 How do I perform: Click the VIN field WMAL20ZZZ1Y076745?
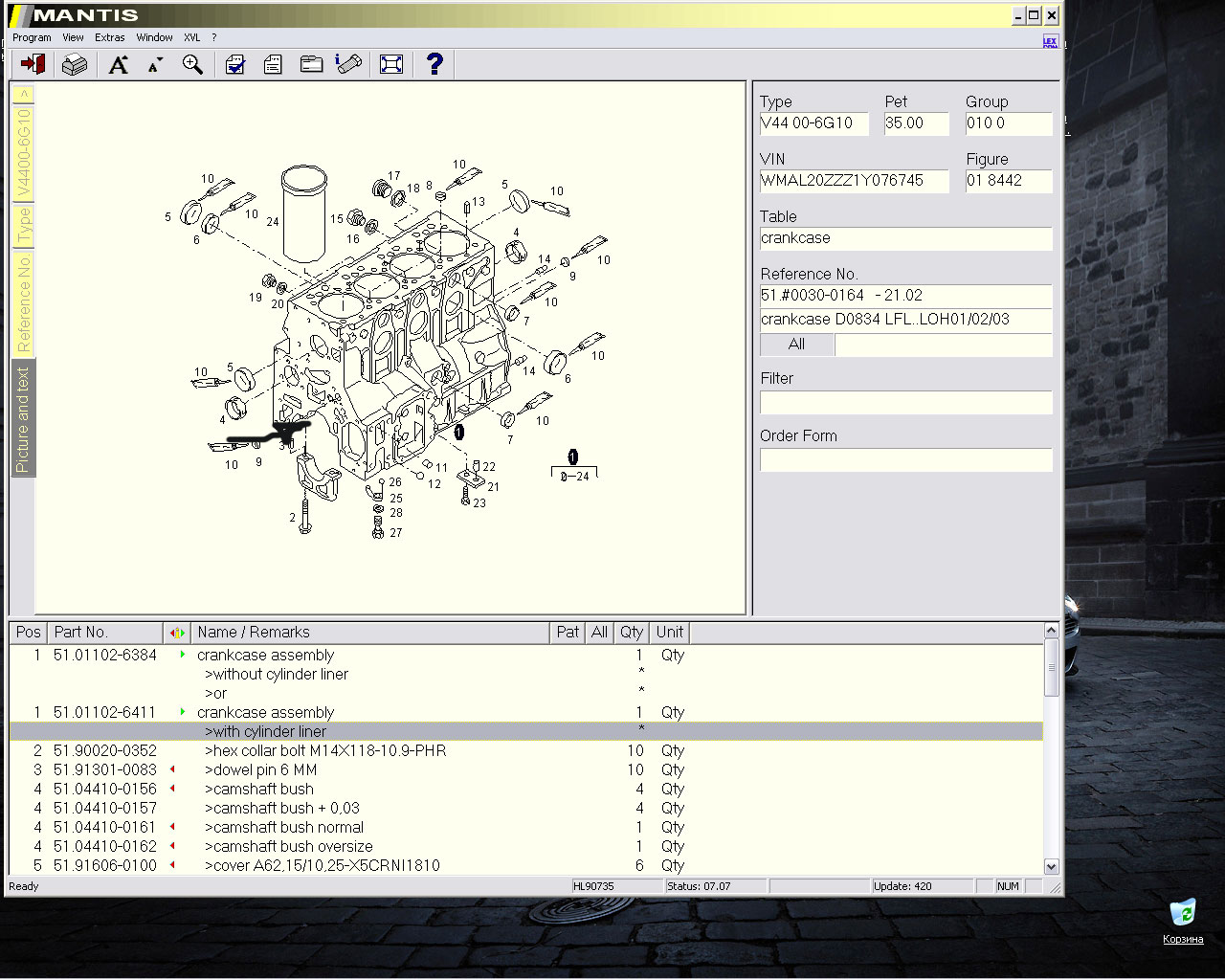tap(854, 181)
